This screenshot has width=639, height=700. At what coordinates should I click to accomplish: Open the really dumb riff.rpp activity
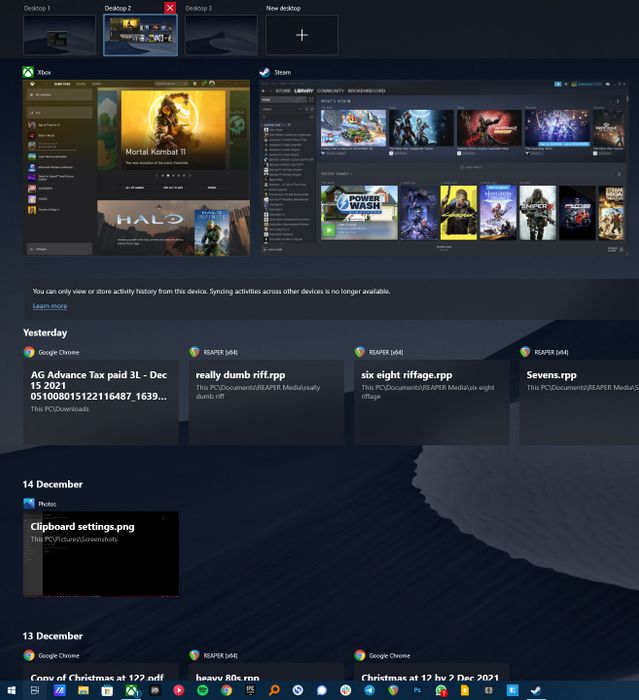point(266,402)
